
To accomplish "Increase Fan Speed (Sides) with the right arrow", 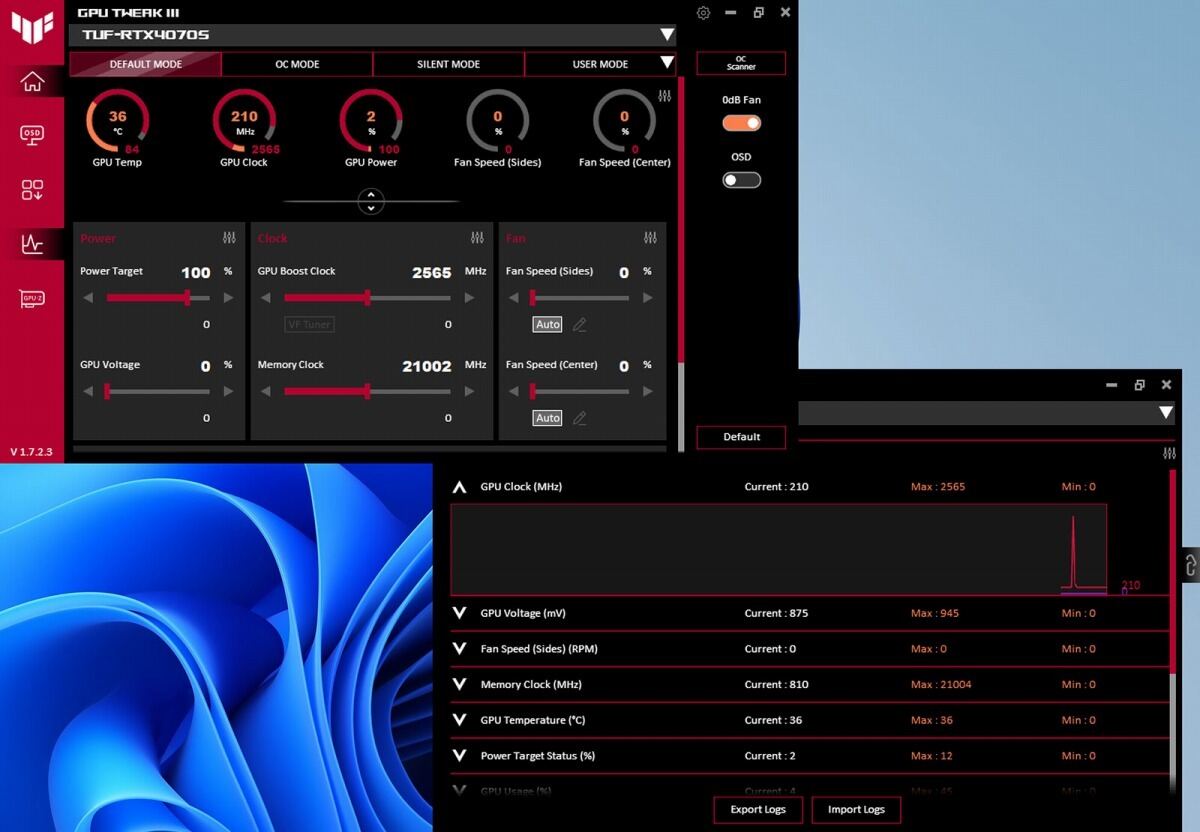I will (647, 298).
